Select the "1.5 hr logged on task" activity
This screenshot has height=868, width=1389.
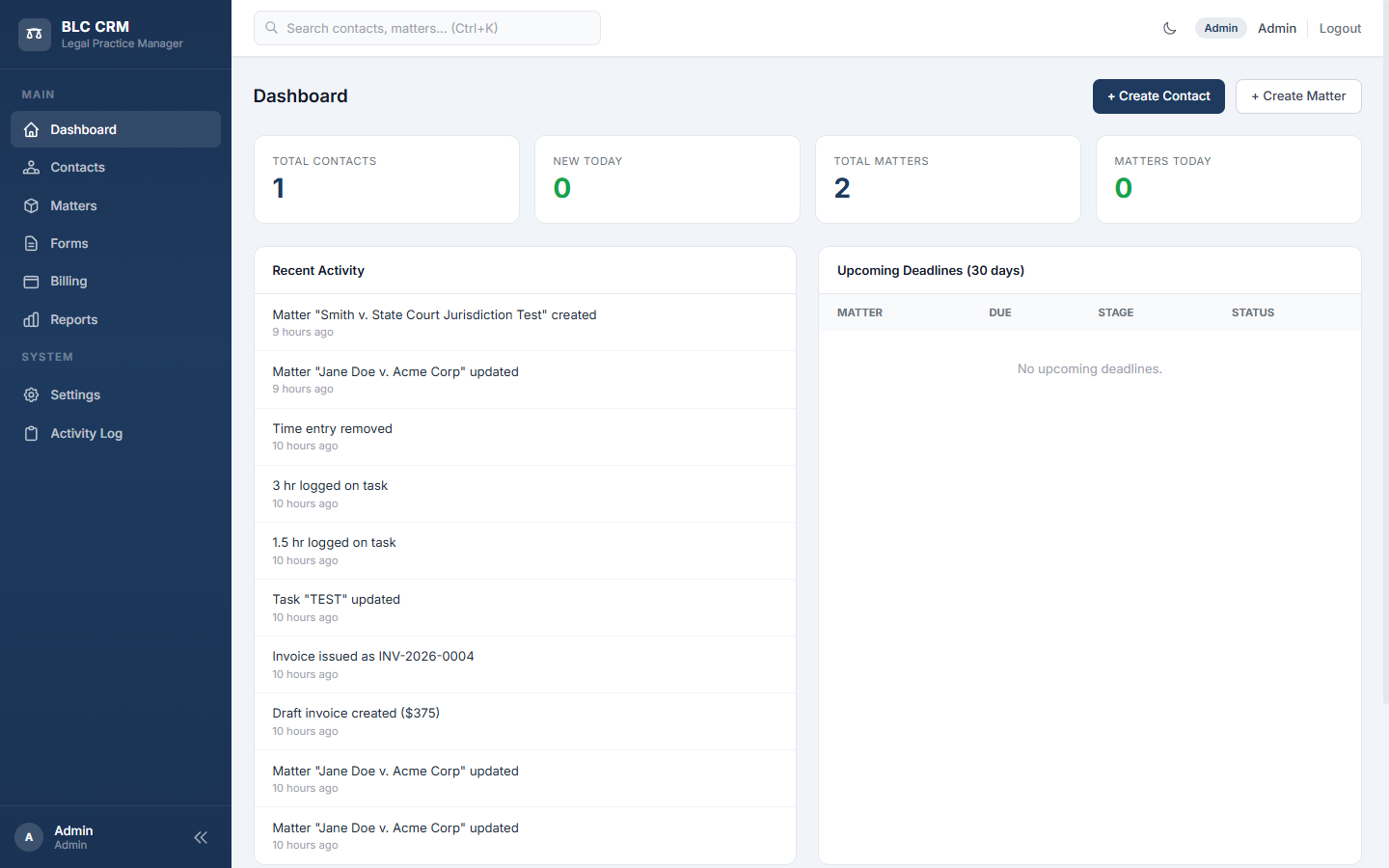click(x=525, y=551)
